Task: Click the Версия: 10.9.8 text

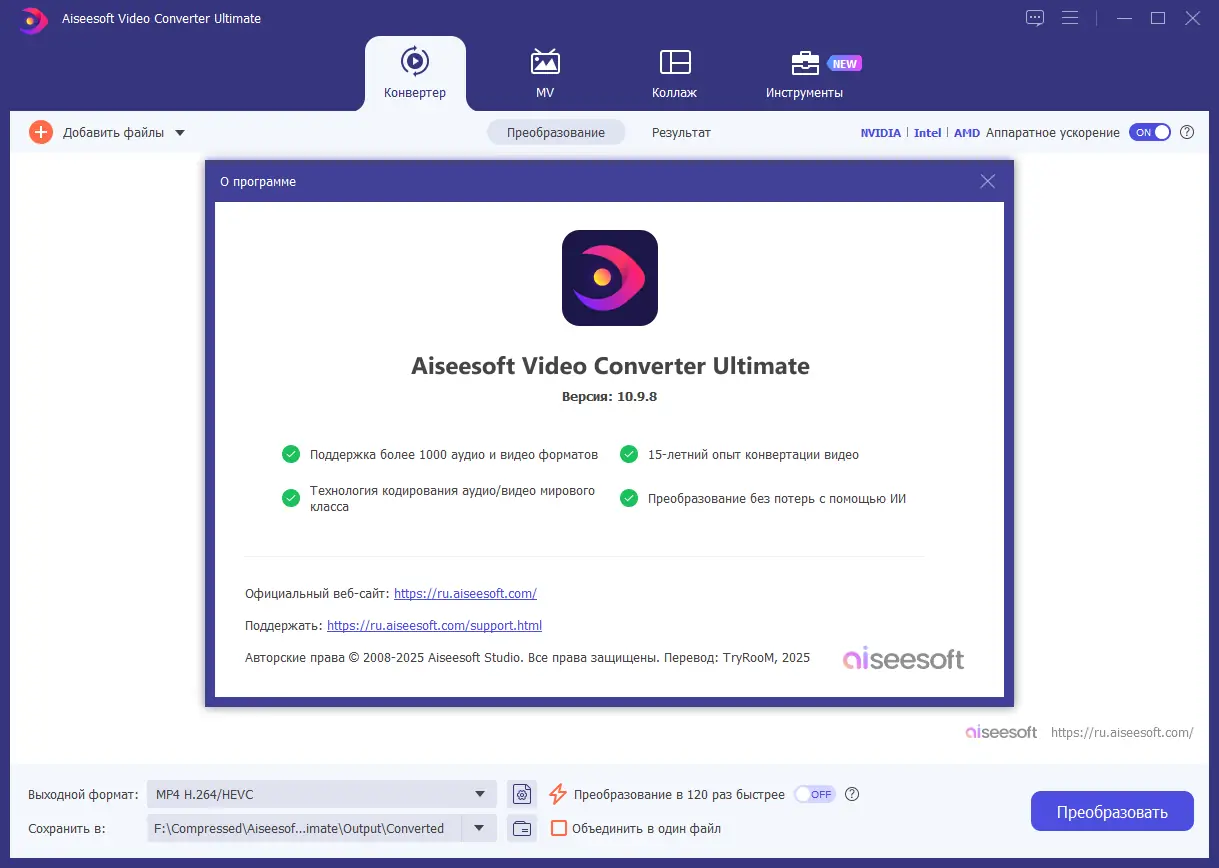Action: pyautogui.click(x=610, y=396)
